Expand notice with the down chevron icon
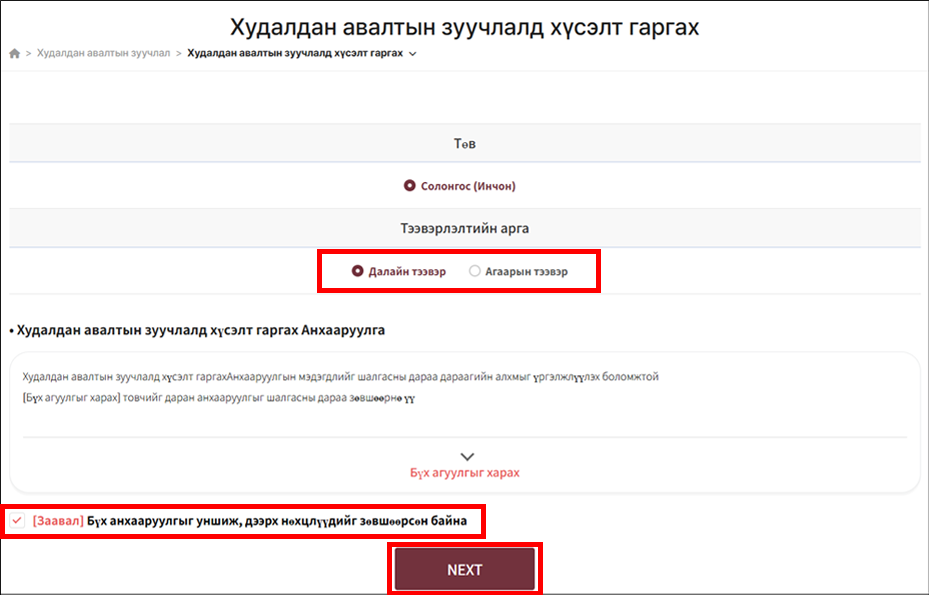This screenshot has height=595, width=929. (x=465, y=456)
